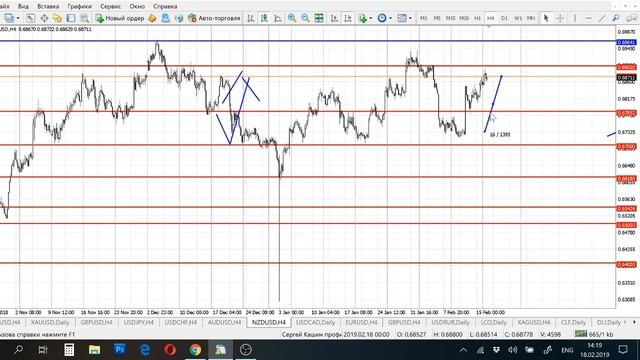Click the new chart icon
Viewport: 640px width, 360px height.
point(8,18)
